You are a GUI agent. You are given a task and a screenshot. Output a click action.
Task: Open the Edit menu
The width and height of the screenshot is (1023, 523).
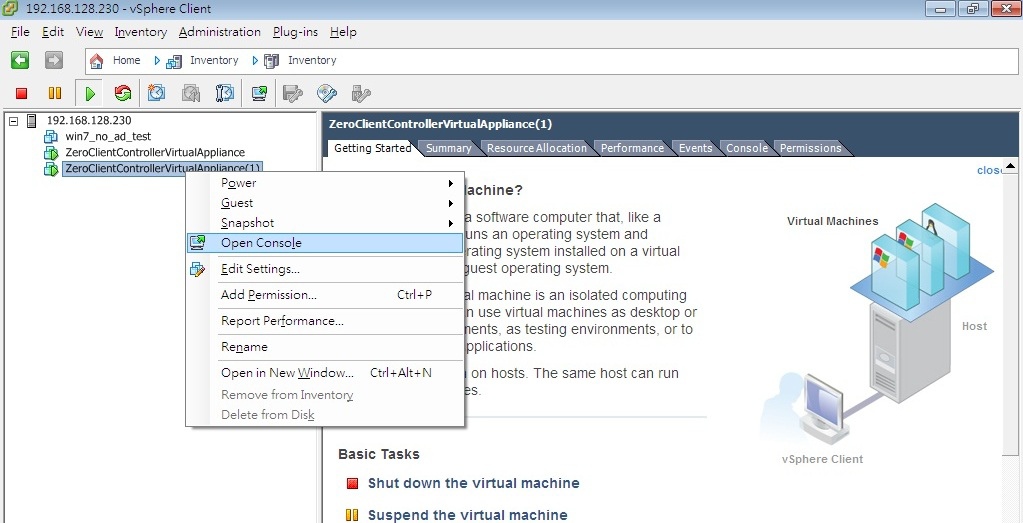pos(53,32)
